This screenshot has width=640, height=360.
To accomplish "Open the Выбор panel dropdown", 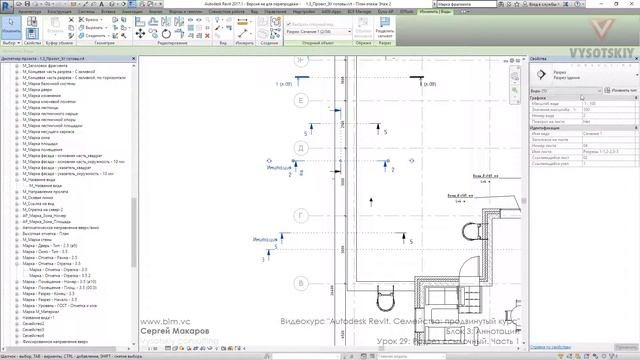I will (x=11, y=42).
